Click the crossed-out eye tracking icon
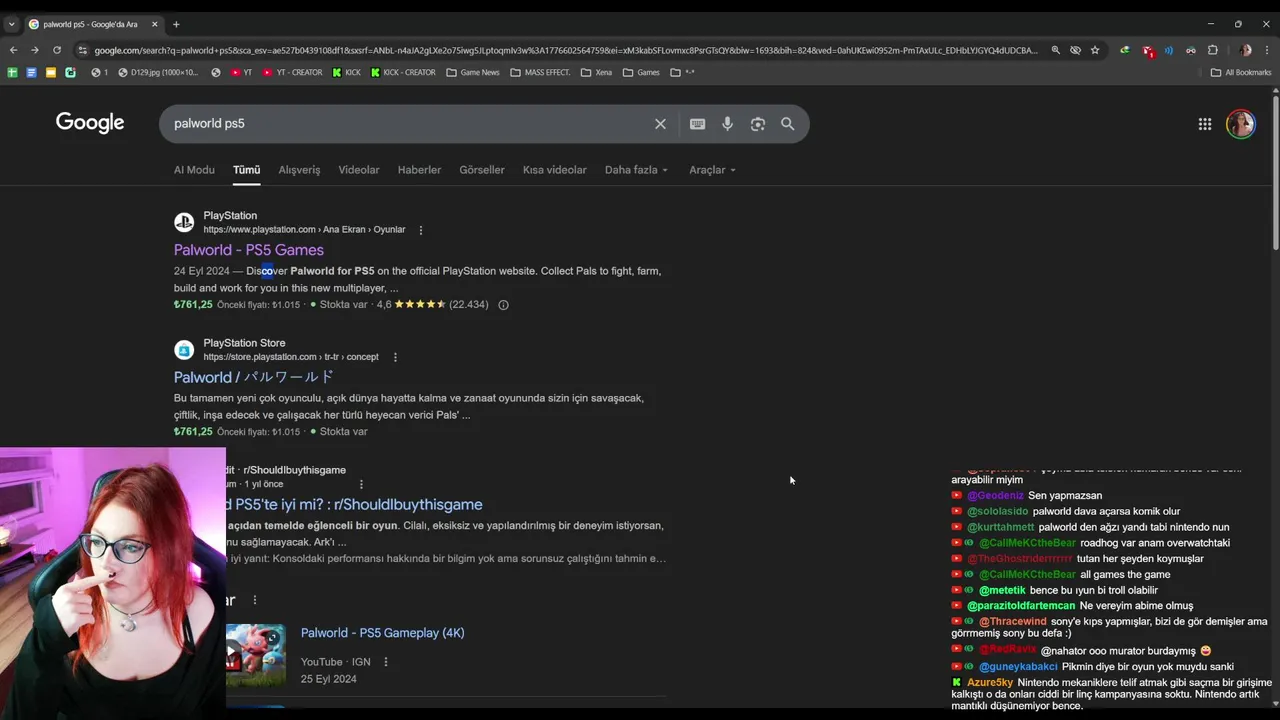The width and height of the screenshot is (1280, 720). [x=1075, y=50]
